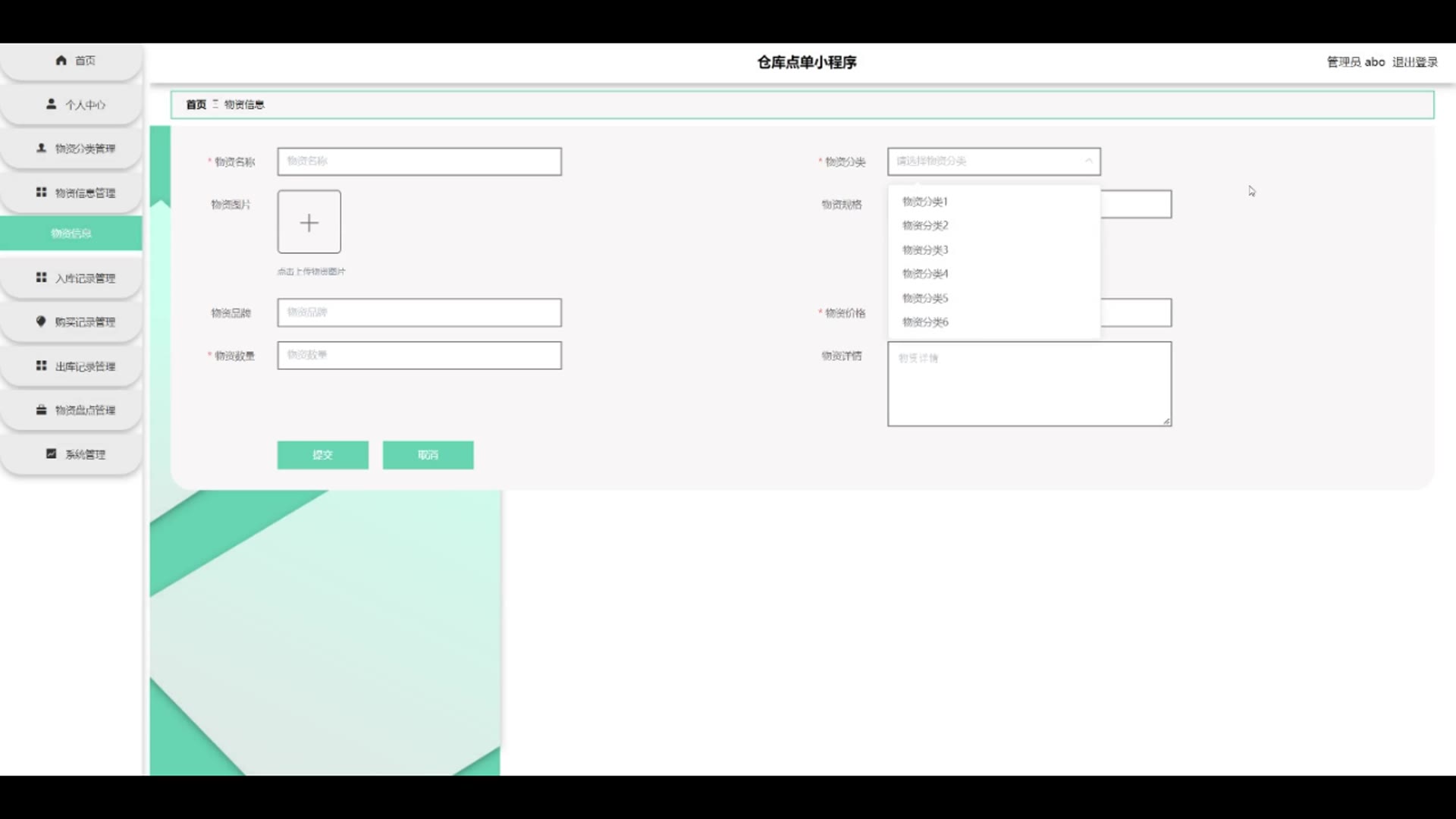Viewport: 1456px width, 819px height.
Task: Click the 物资信息管理 grid icon
Action: click(x=42, y=193)
